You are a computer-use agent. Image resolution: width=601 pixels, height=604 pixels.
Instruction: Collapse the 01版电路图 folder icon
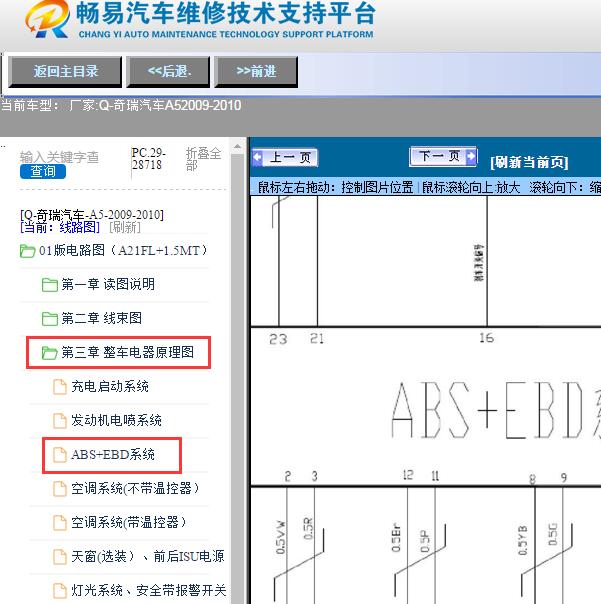[x=27, y=251]
